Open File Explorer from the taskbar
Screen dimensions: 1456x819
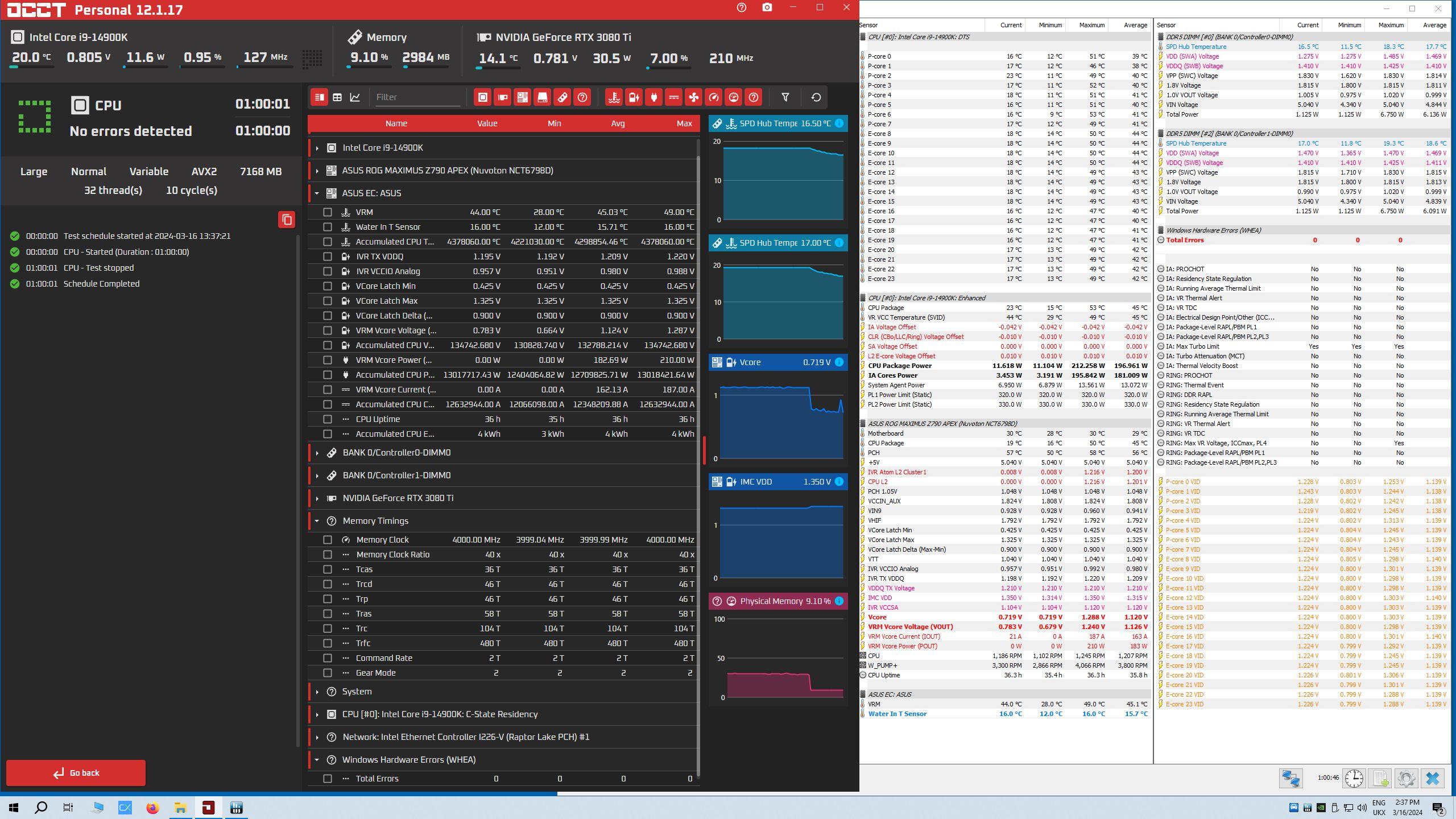(x=180, y=808)
